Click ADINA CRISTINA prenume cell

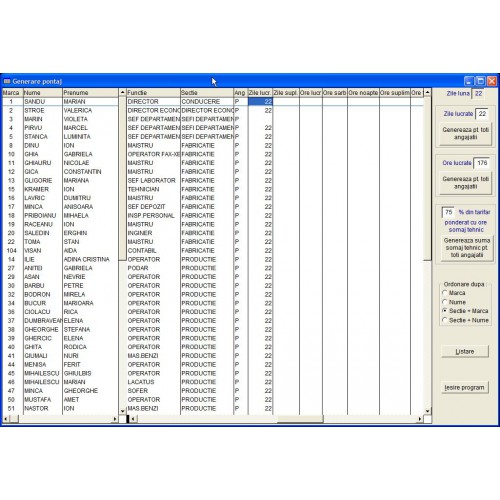click(90, 259)
